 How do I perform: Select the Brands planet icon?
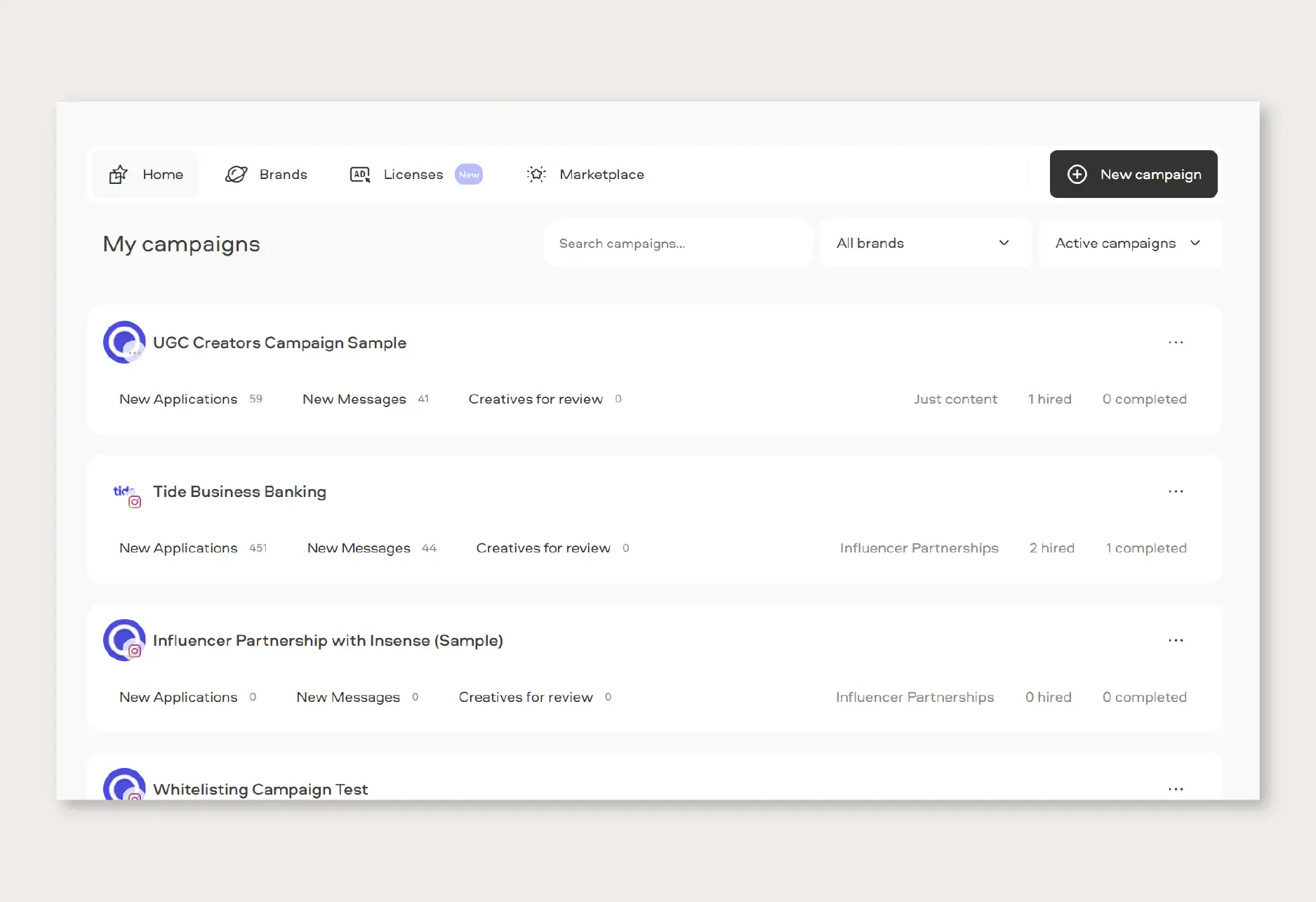237,174
